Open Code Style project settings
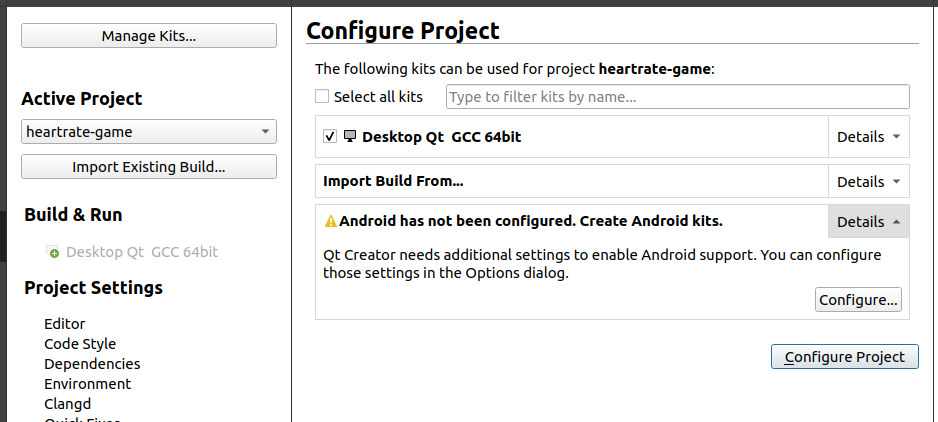Screen dimensions: 938x422 tap(80, 344)
